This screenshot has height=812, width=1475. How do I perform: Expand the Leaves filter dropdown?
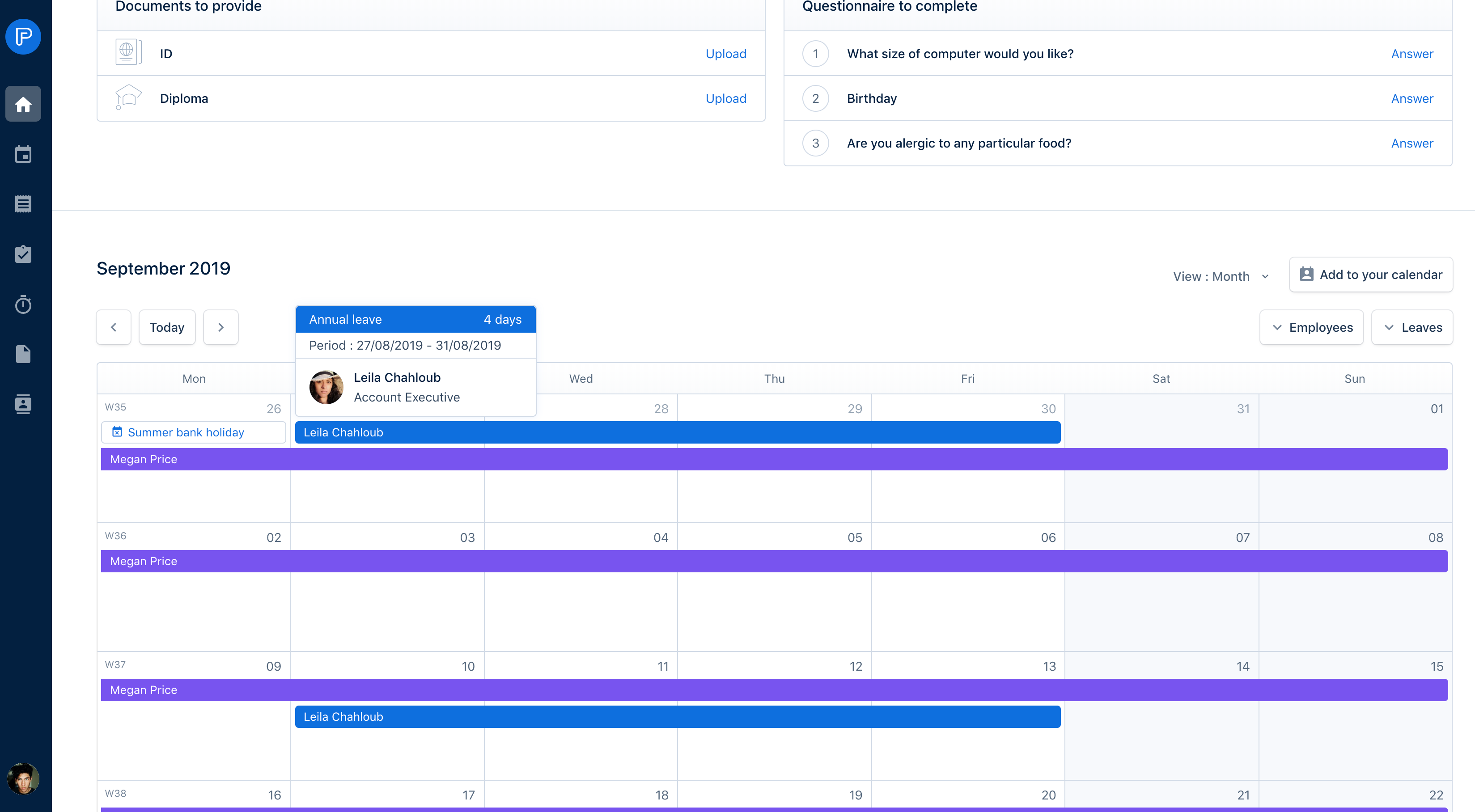[1412, 328]
